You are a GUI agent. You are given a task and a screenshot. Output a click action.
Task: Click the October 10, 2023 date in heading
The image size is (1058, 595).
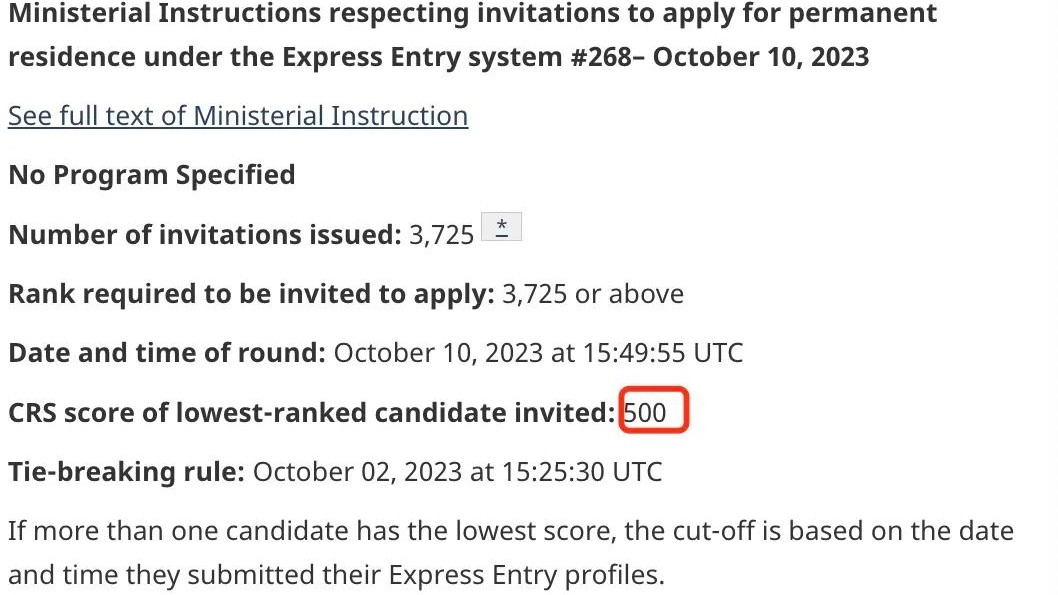point(761,56)
